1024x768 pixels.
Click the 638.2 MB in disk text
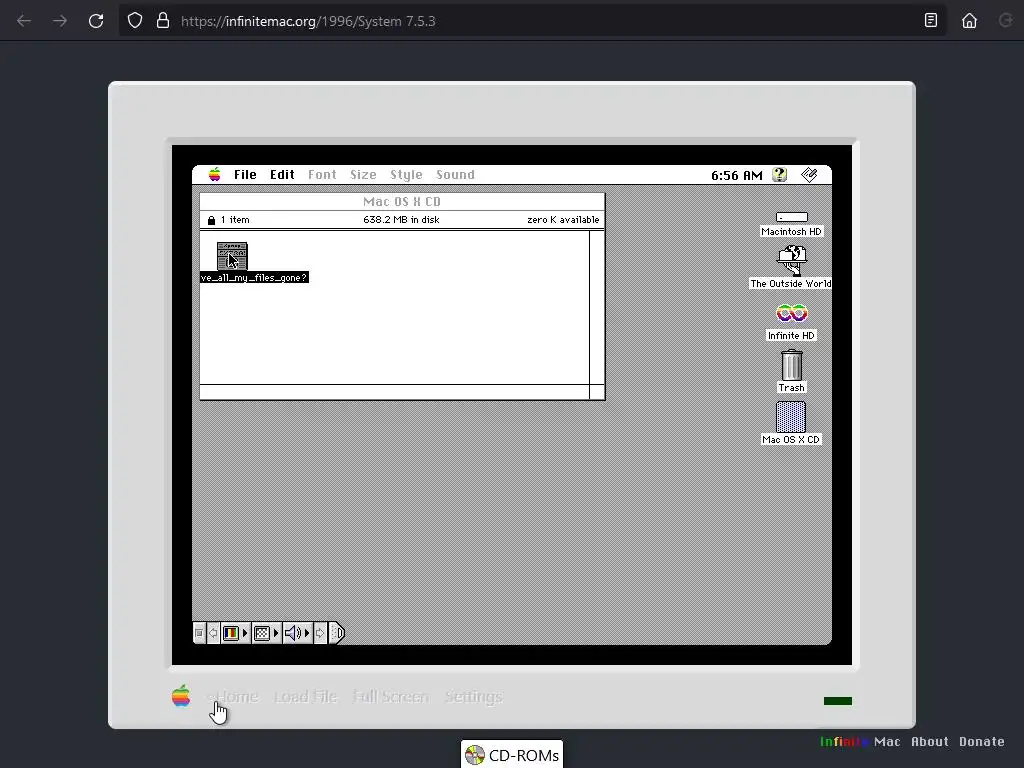coord(401,219)
